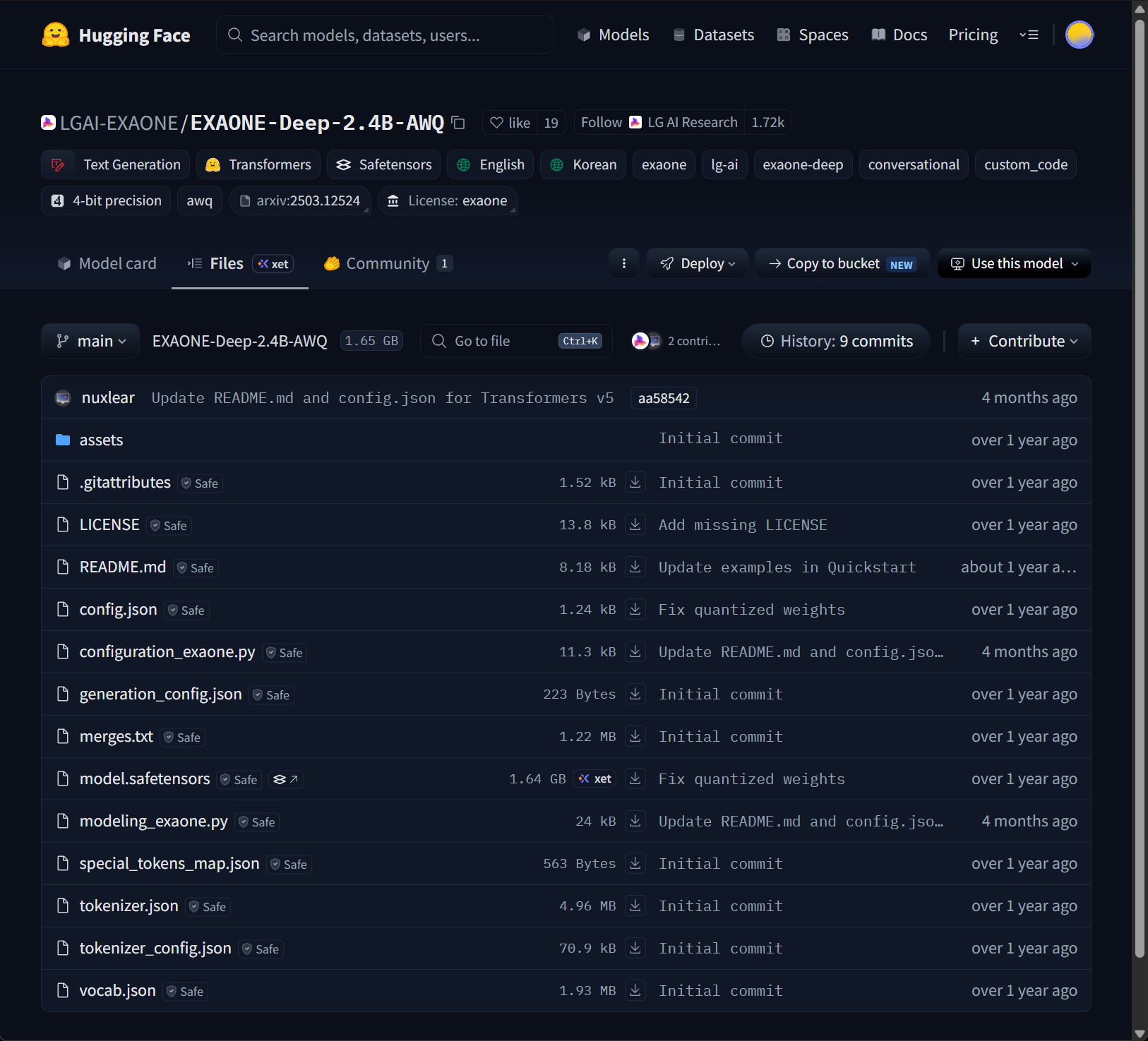The height and width of the screenshot is (1041, 1148).
Task: Expand the Use this model dropdown
Action: click(1014, 263)
